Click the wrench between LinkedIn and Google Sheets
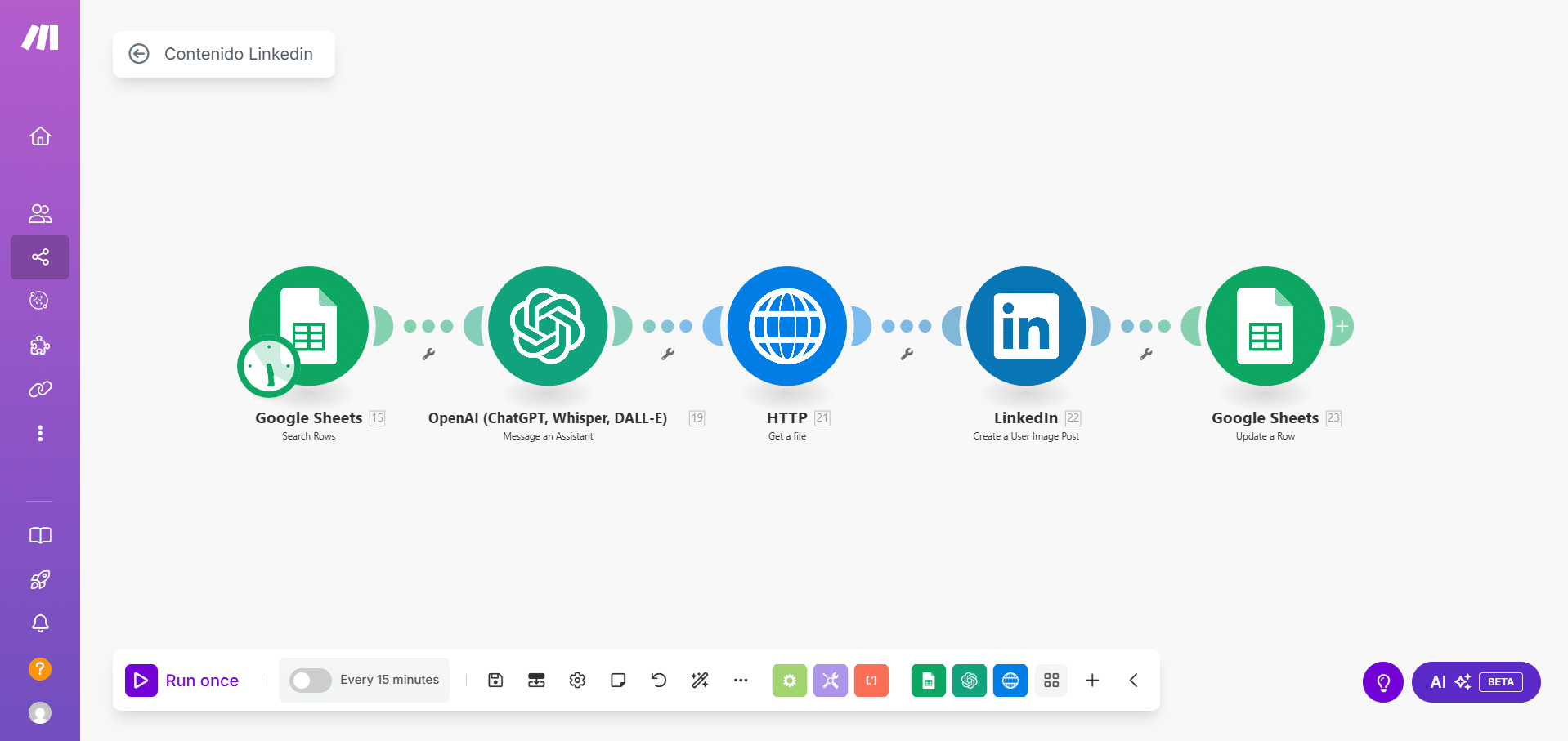This screenshot has width=1568, height=741. point(1146,354)
